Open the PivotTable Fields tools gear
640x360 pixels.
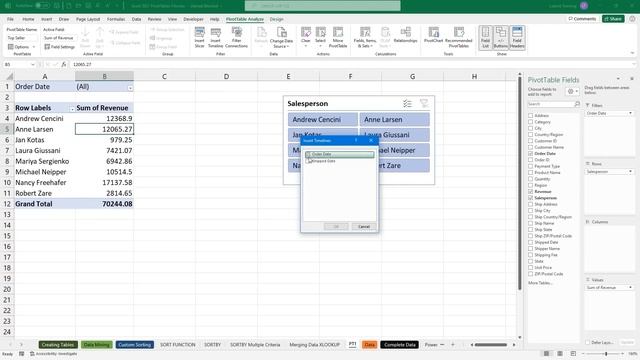pyautogui.click(x=573, y=91)
